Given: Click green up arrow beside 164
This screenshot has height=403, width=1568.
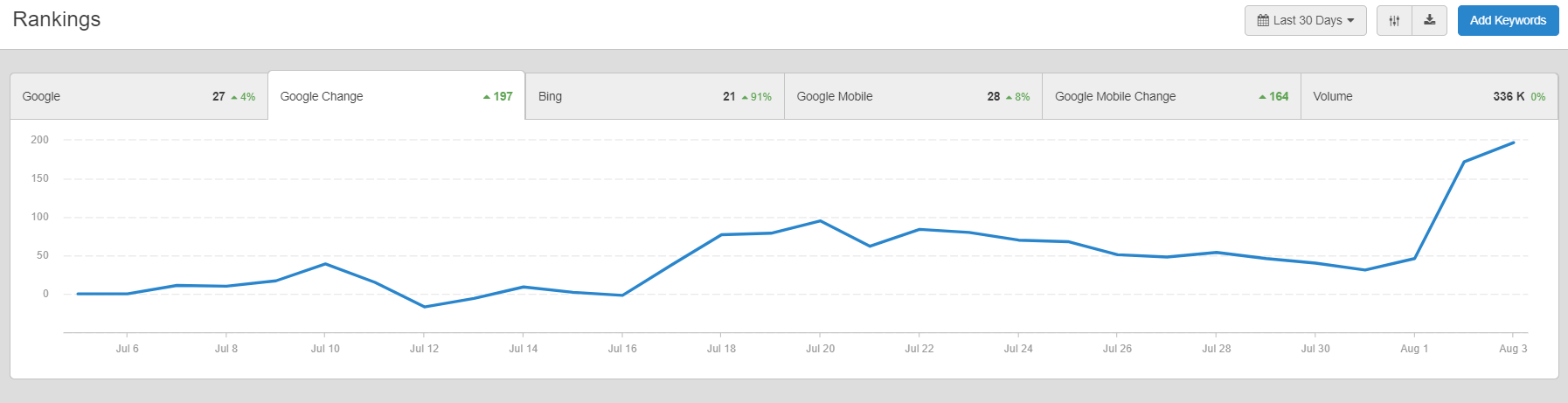Looking at the screenshot, I should [x=1262, y=97].
